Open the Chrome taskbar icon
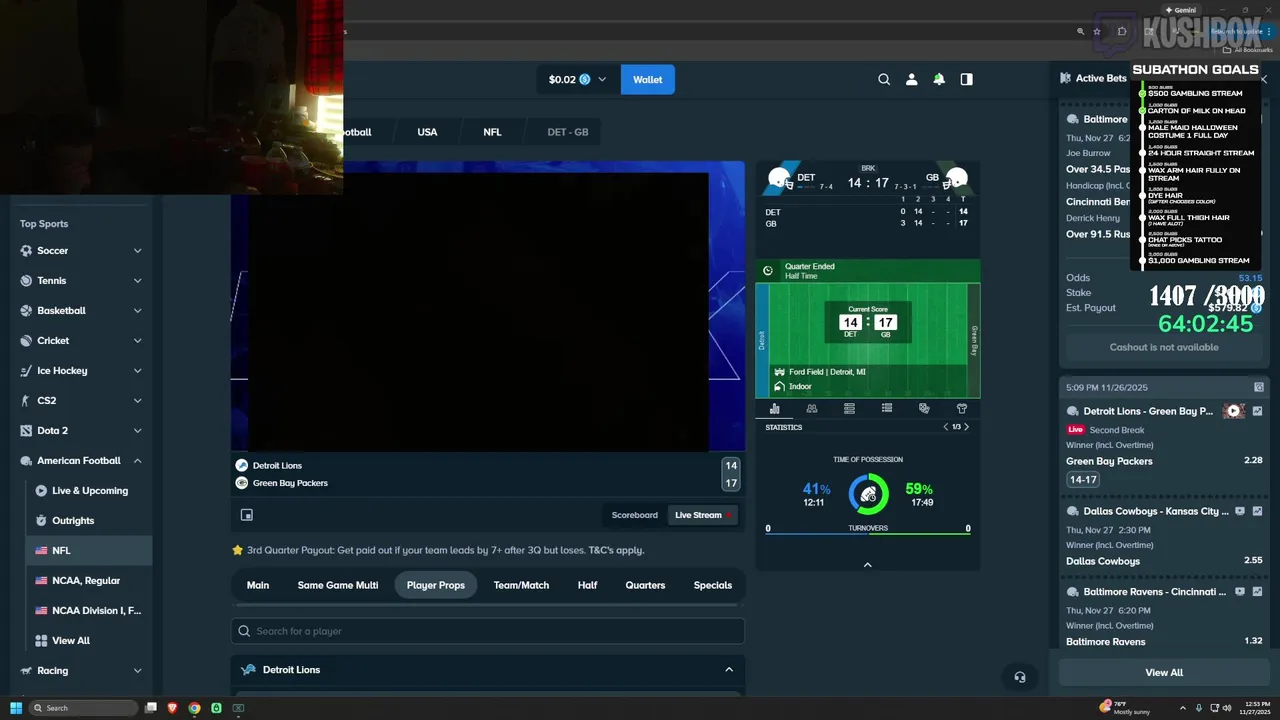The width and height of the screenshot is (1280, 720). tap(194, 708)
